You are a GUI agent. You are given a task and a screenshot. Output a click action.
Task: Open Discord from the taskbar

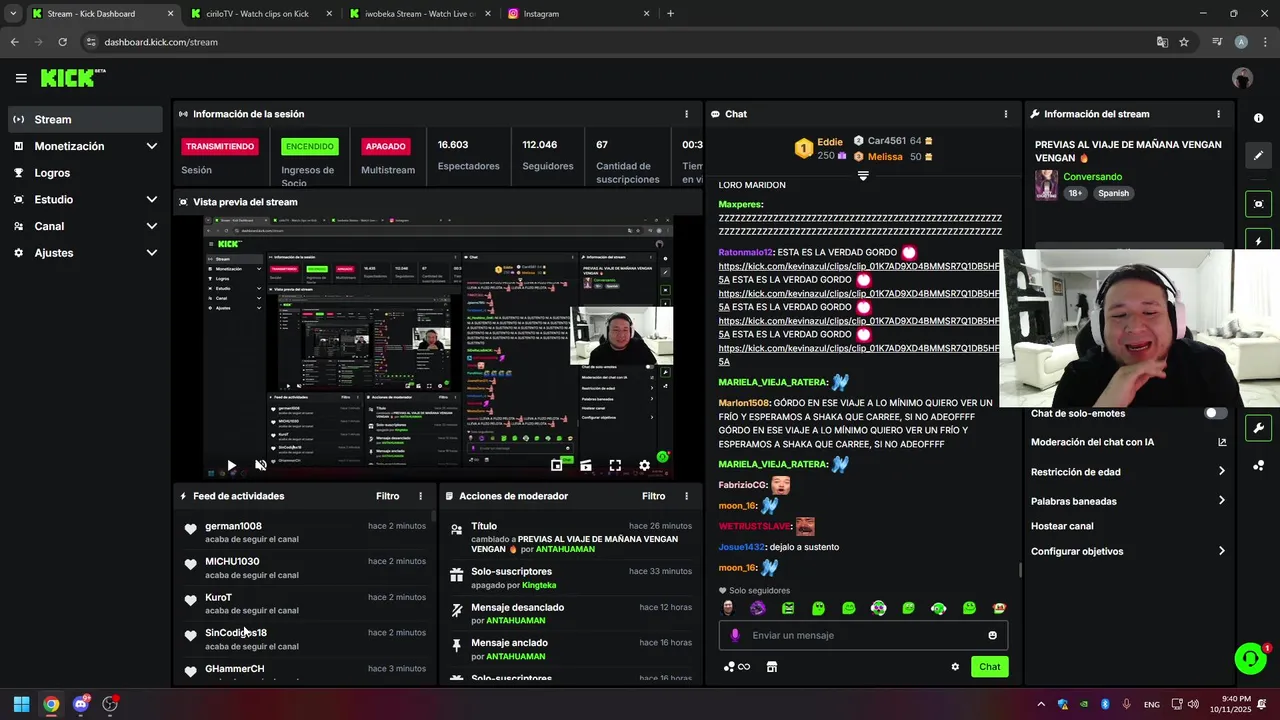tap(81, 704)
